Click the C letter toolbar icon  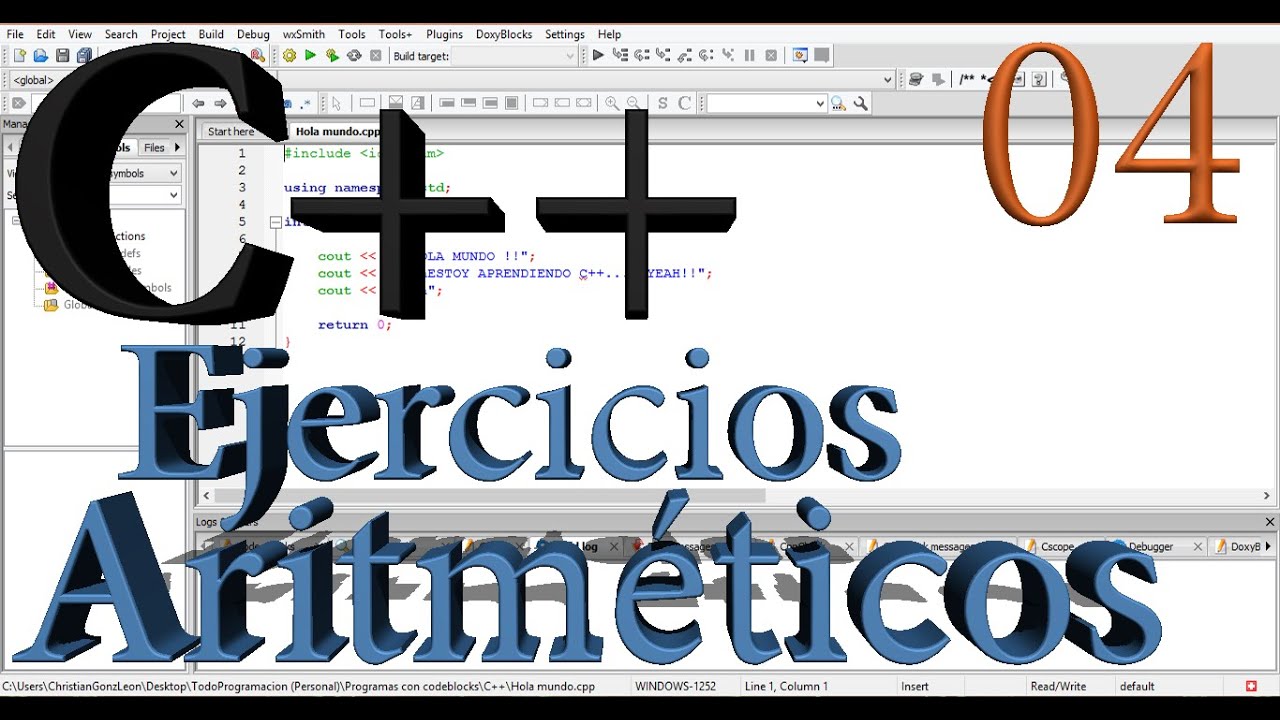pyautogui.click(x=685, y=103)
